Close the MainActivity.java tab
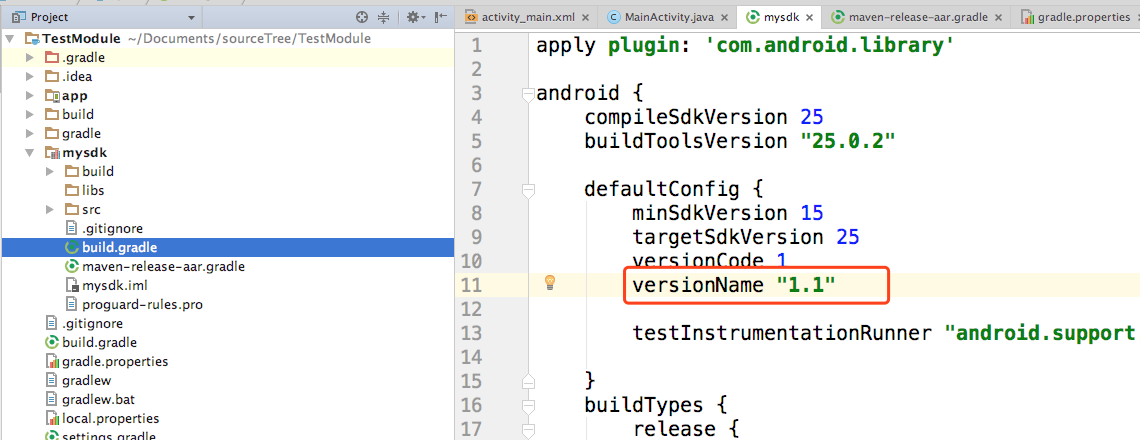 [723, 17]
